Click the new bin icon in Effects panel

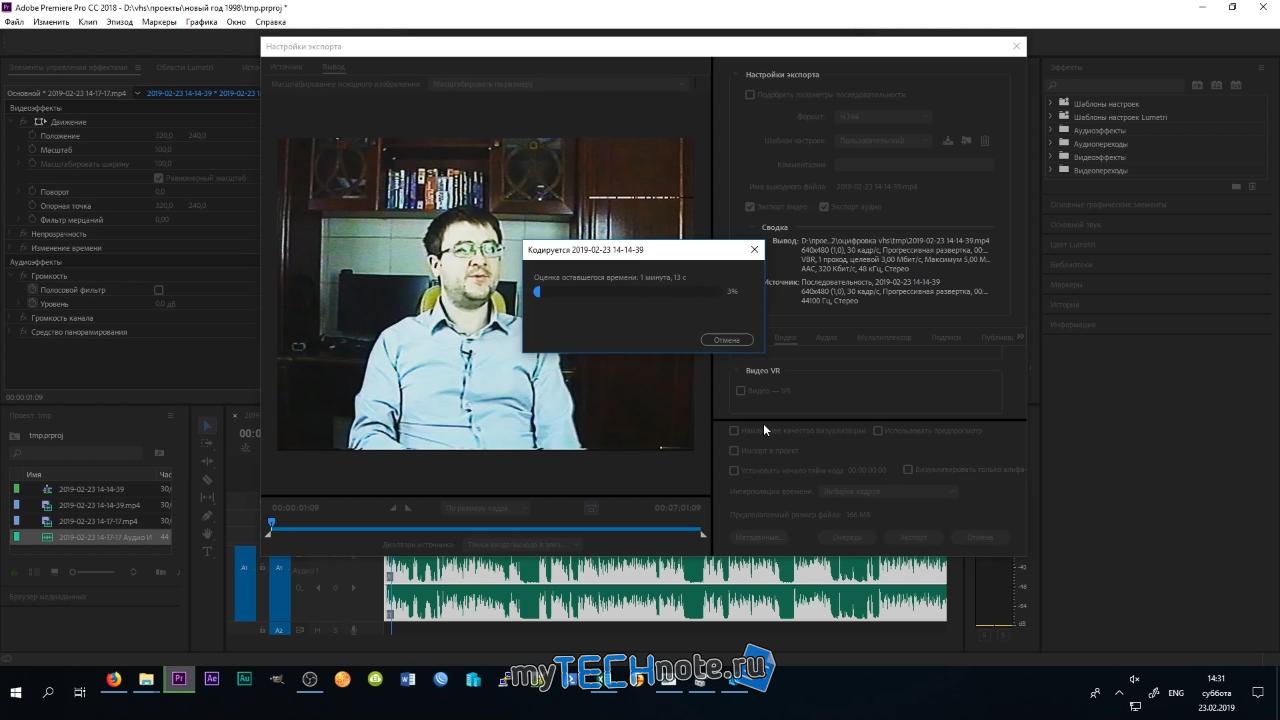click(1236, 186)
